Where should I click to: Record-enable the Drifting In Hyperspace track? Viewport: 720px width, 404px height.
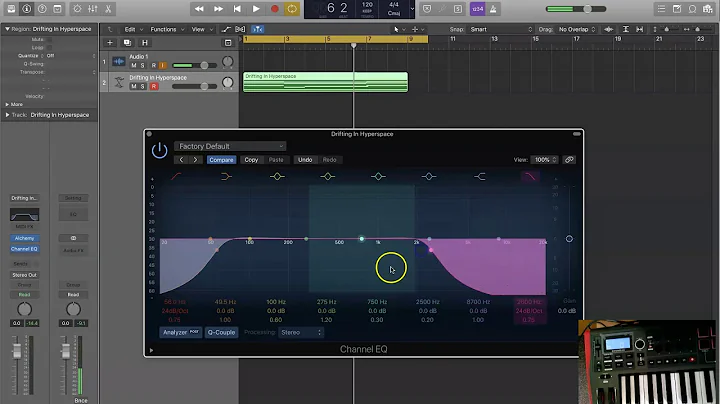pos(154,86)
